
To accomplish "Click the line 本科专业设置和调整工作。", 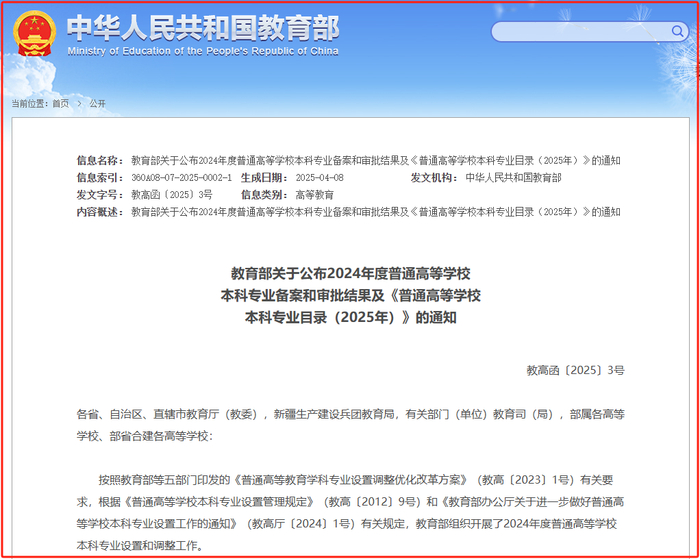I will pos(139,546).
